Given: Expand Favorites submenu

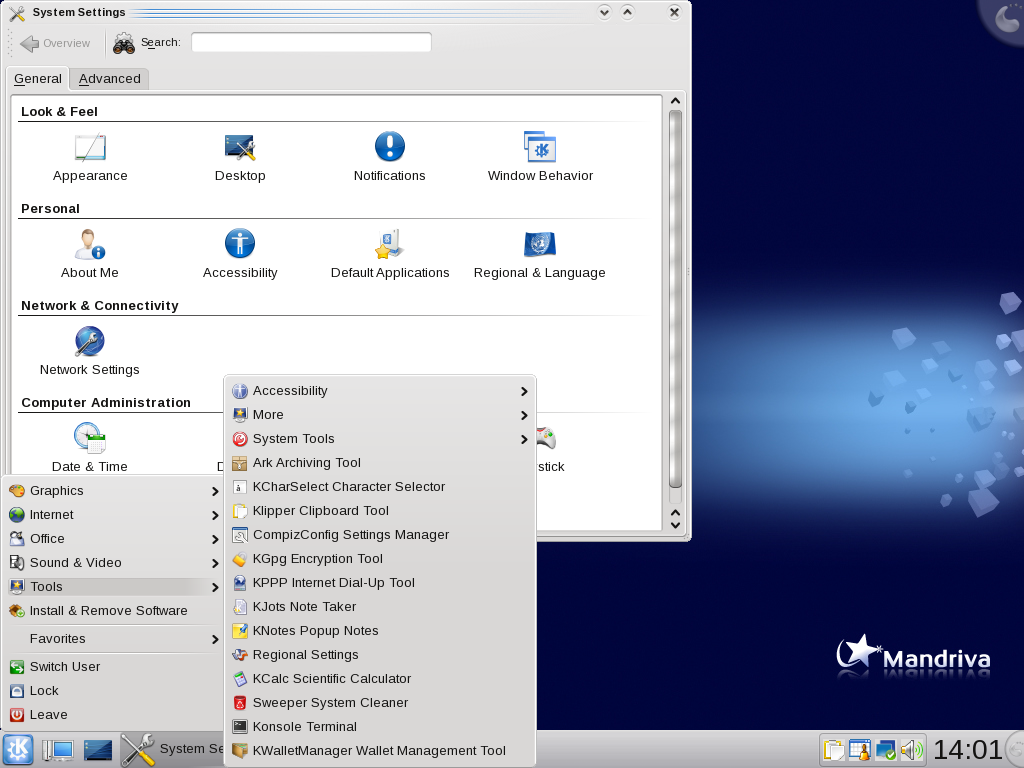Looking at the screenshot, I should pyautogui.click(x=114, y=639).
